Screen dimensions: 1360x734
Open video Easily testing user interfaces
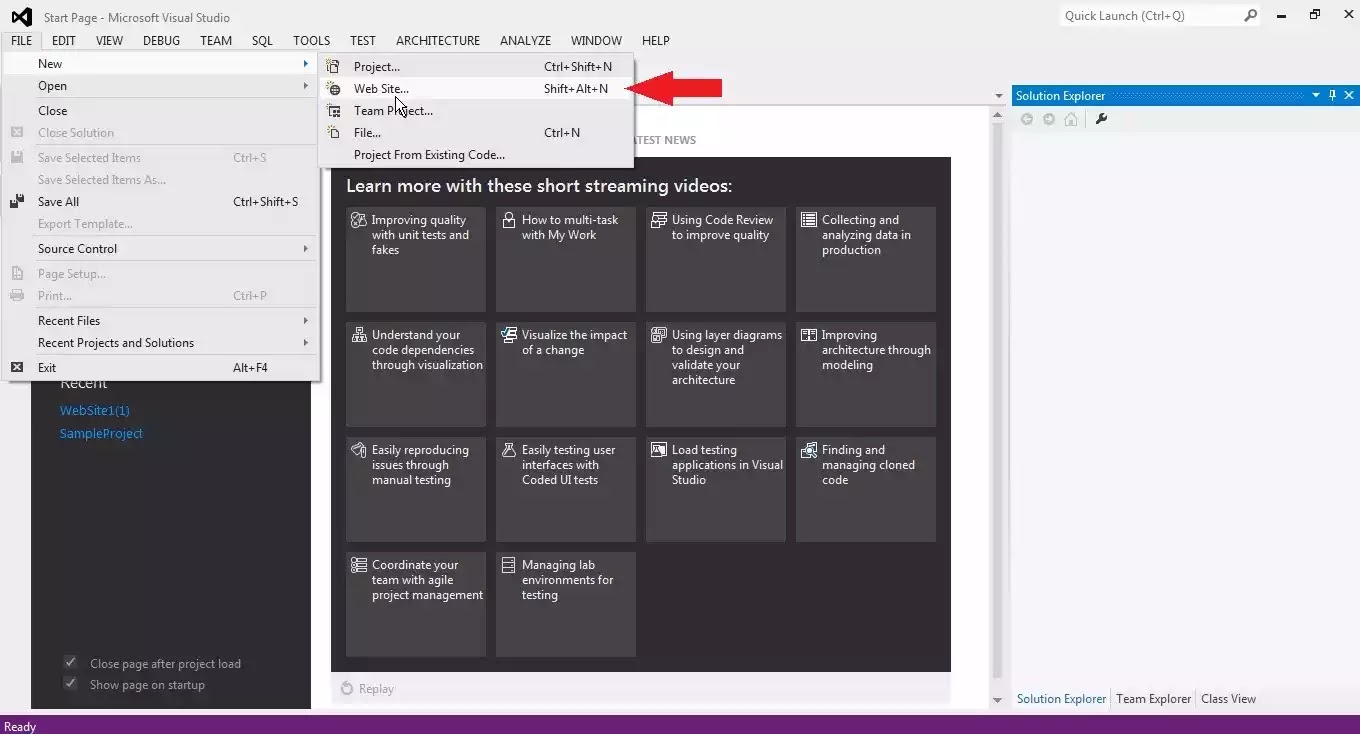point(566,489)
